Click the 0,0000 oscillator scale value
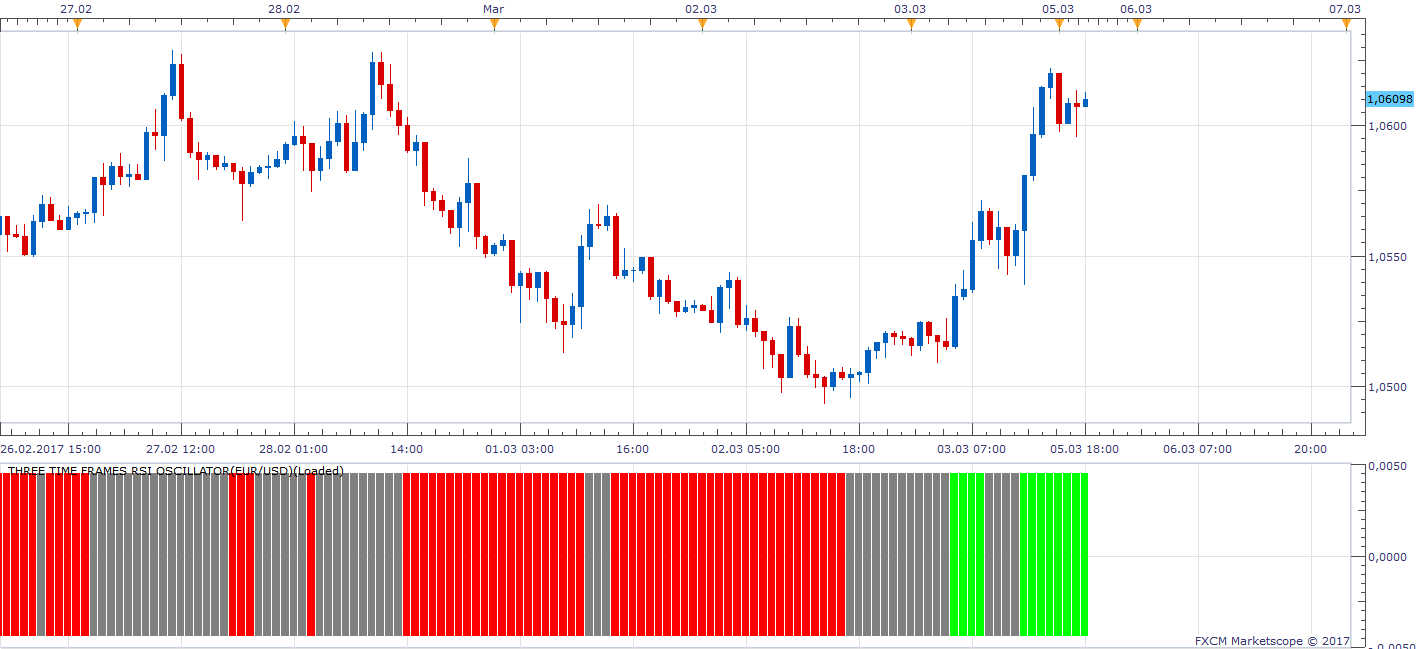The height and width of the screenshot is (649, 1423). (1389, 557)
